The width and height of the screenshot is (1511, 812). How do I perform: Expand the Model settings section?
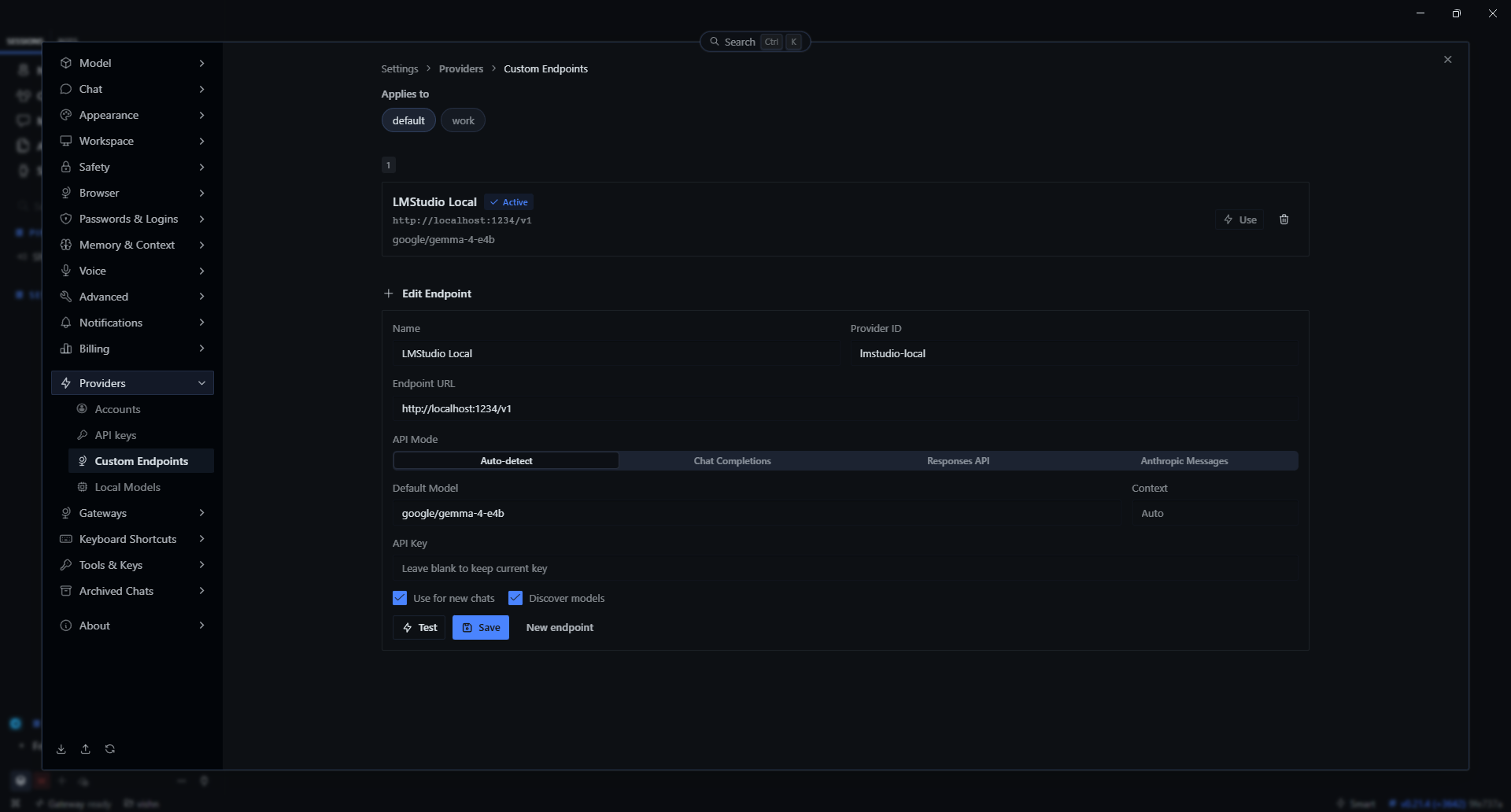tap(132, 63)
